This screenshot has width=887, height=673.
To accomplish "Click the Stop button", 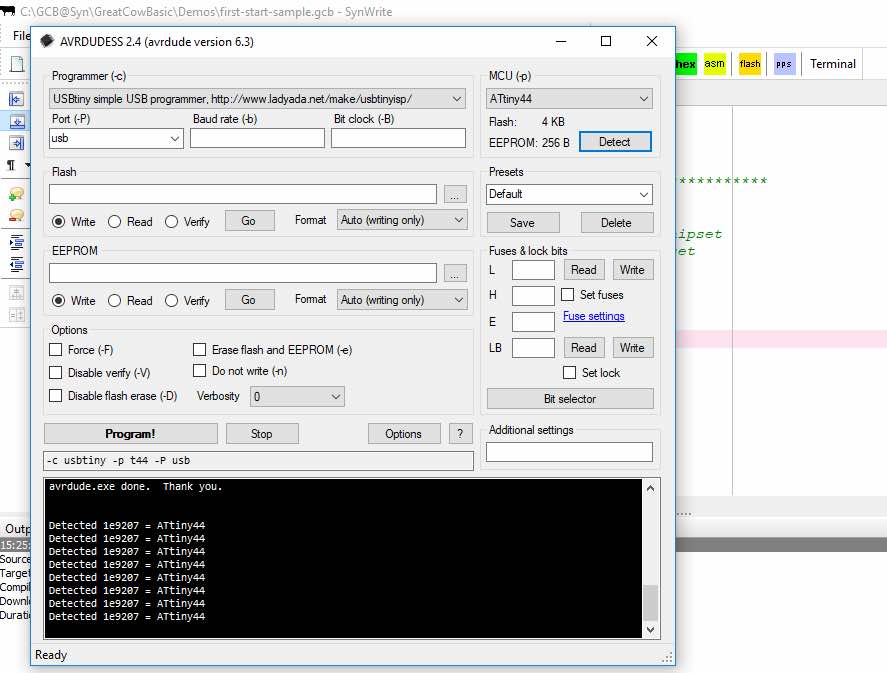I will pyautogui.click(x=262, y=434).
